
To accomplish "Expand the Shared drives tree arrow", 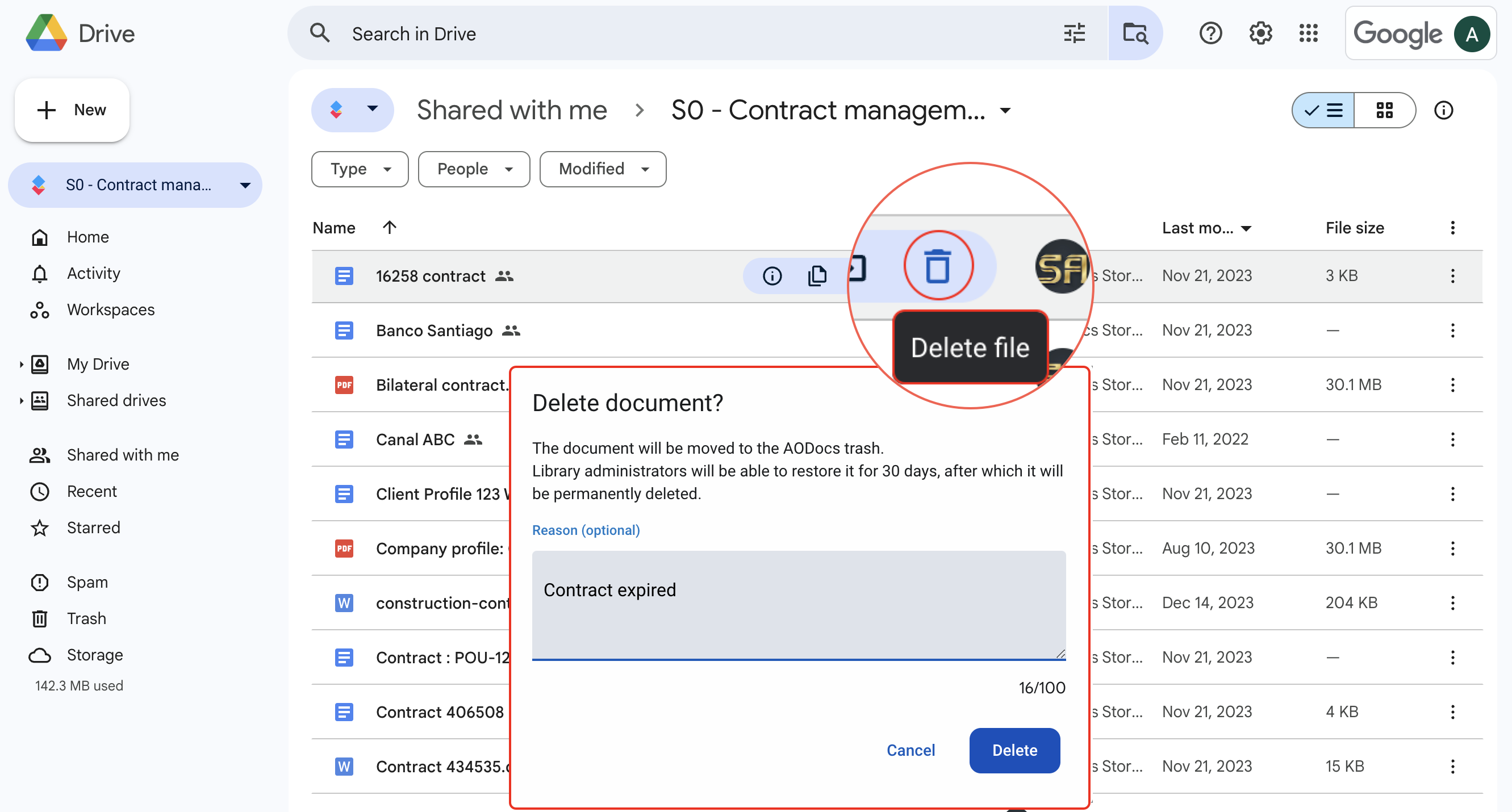I will [x=20, y=401].
